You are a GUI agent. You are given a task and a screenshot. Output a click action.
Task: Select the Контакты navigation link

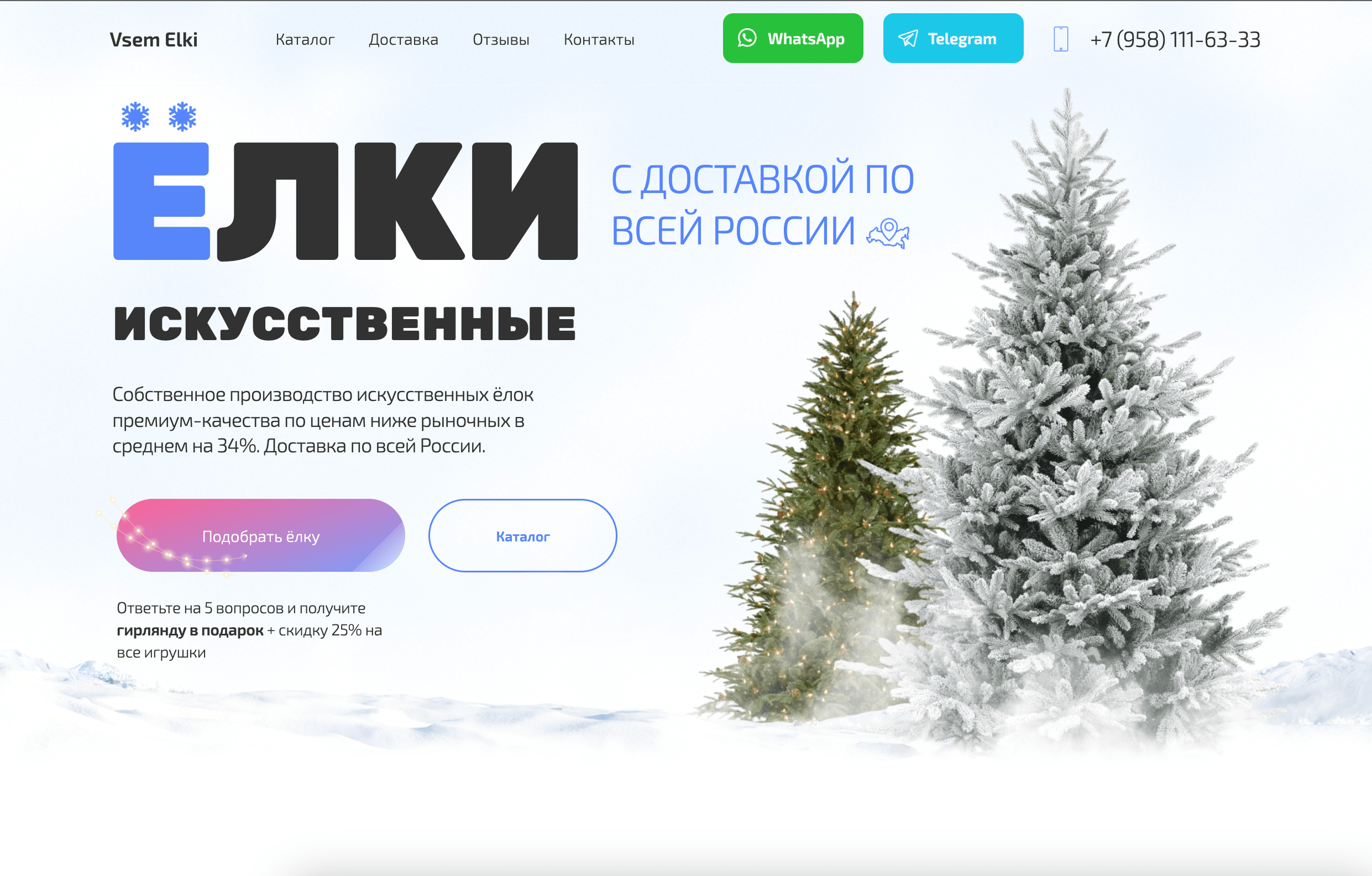(599, 39)
